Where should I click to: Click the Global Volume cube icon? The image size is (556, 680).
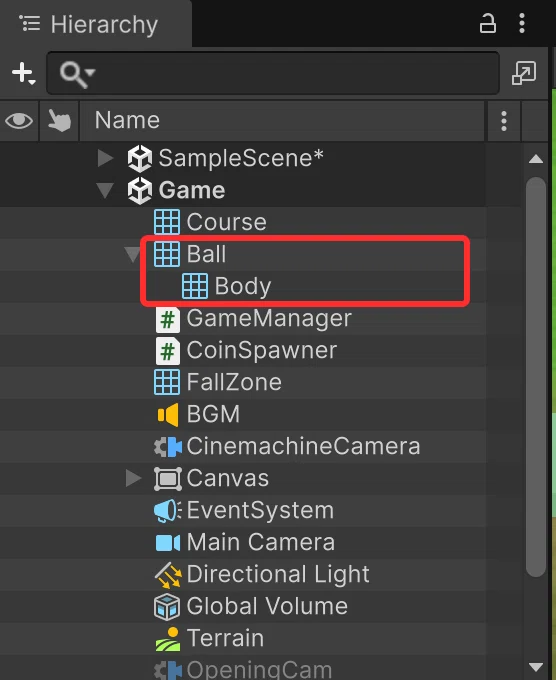[x=167, y=607]
